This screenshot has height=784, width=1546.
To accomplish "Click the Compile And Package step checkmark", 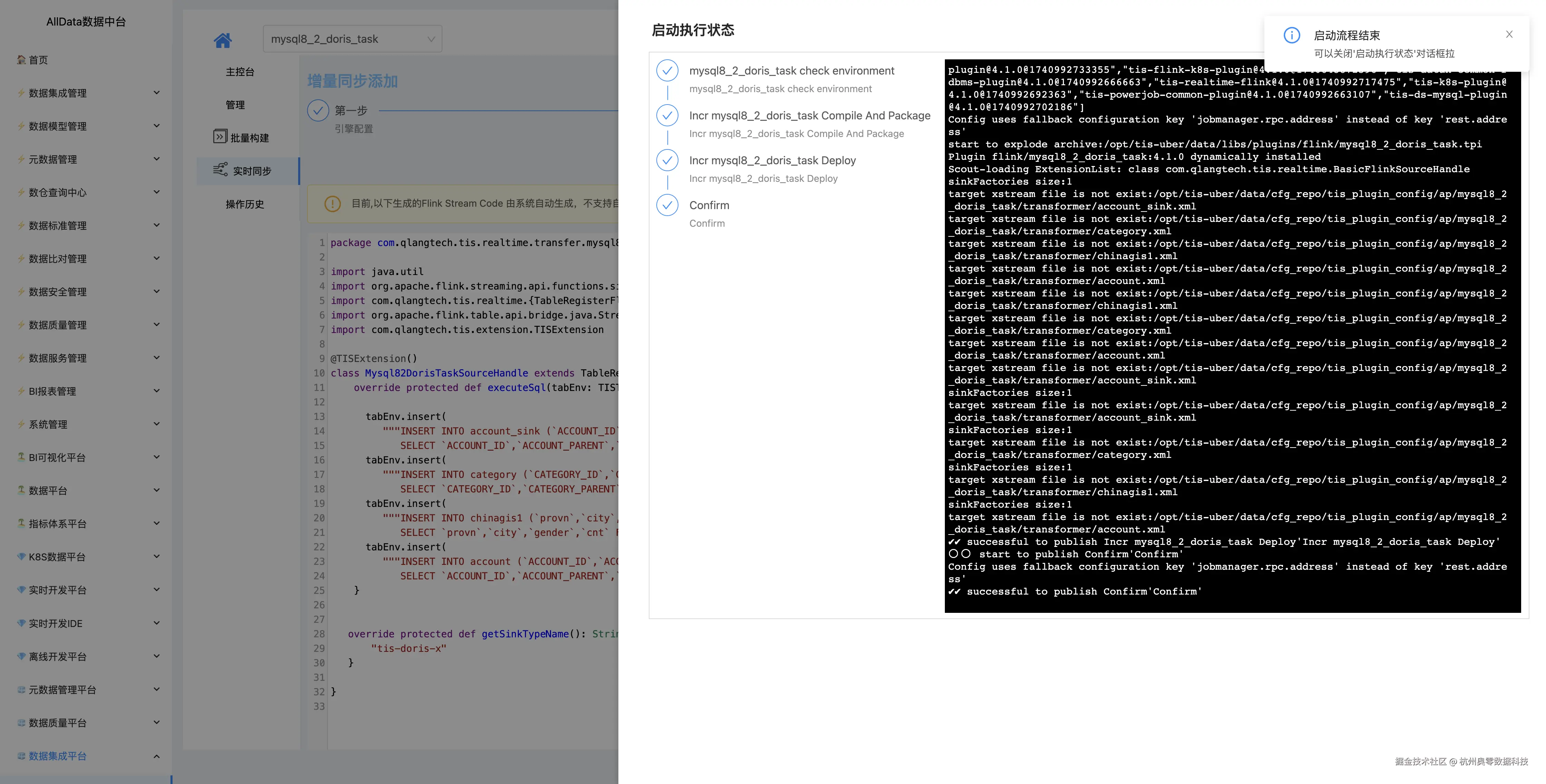I will (x=667, y=115).
